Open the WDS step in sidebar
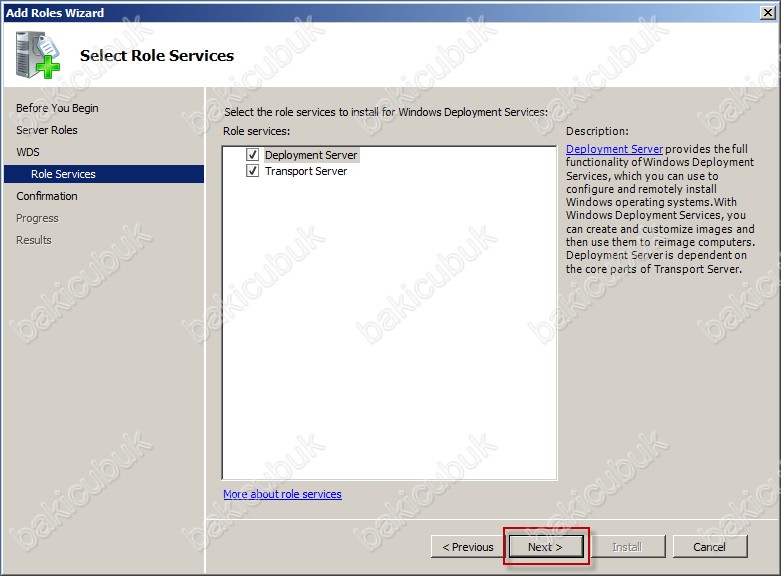The height and width of the screenshot is (576, 781). coord(28,152)
